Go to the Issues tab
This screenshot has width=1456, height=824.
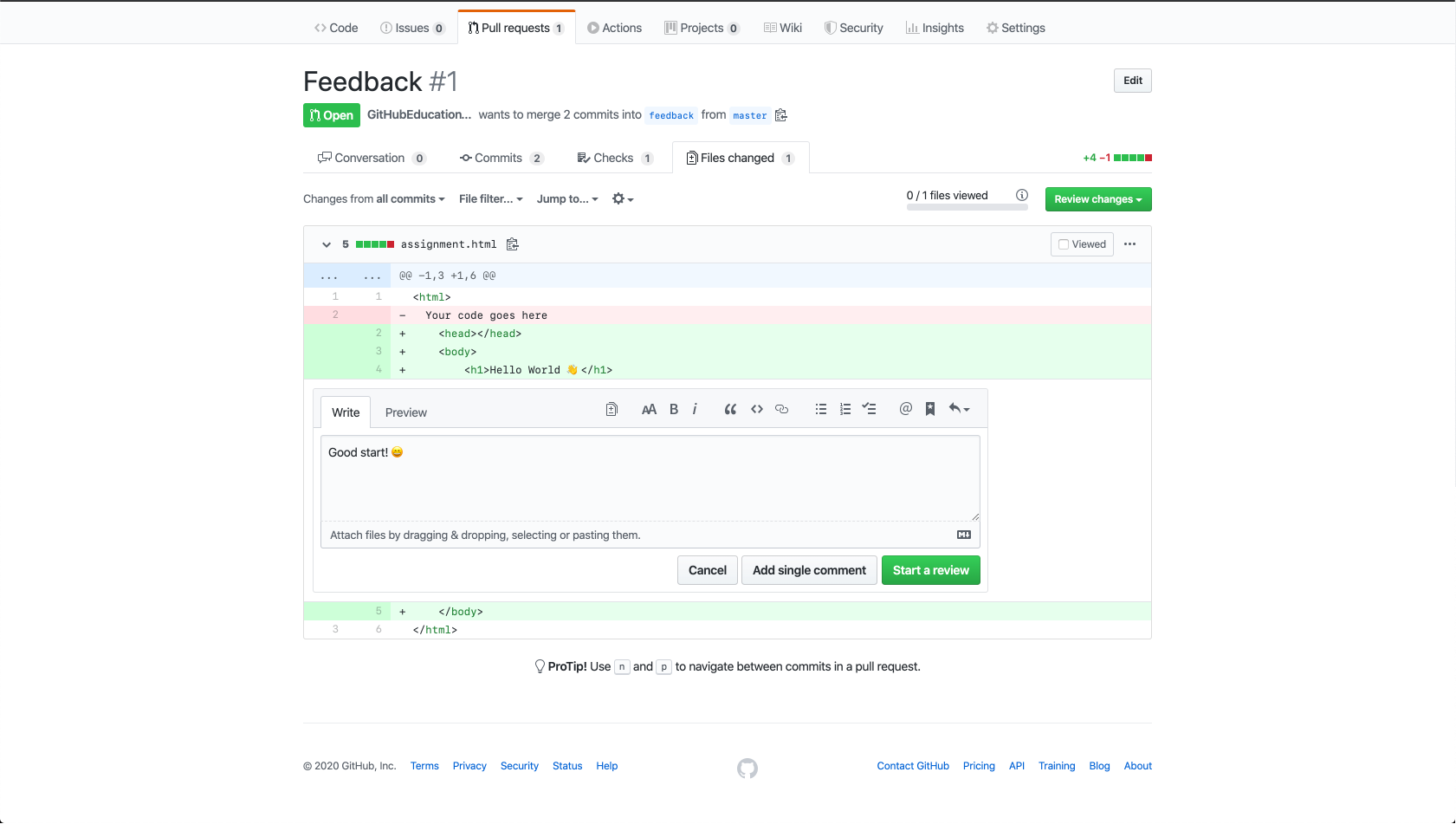tap(412, 28)
